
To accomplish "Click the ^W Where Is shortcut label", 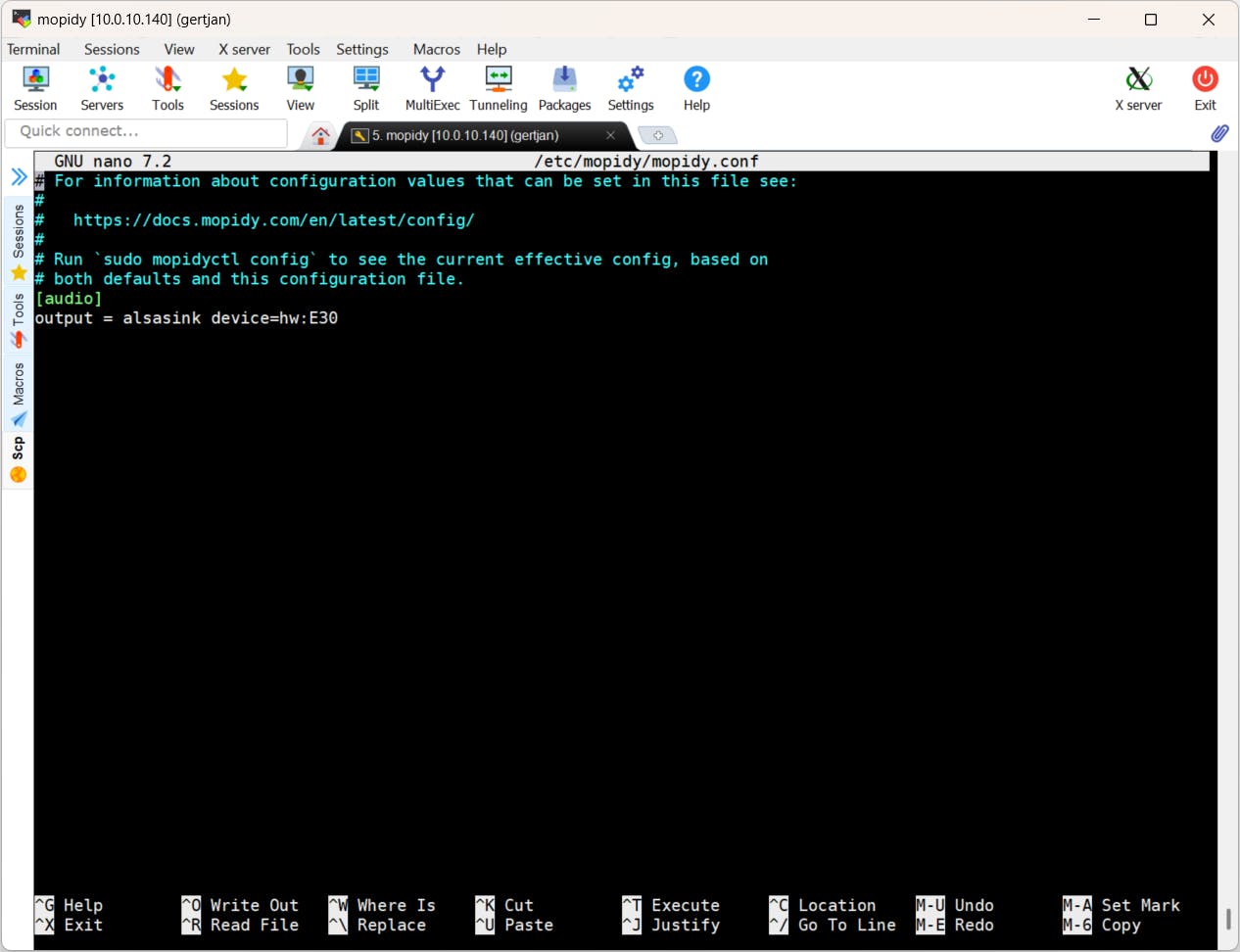I will tap(382, 906).
